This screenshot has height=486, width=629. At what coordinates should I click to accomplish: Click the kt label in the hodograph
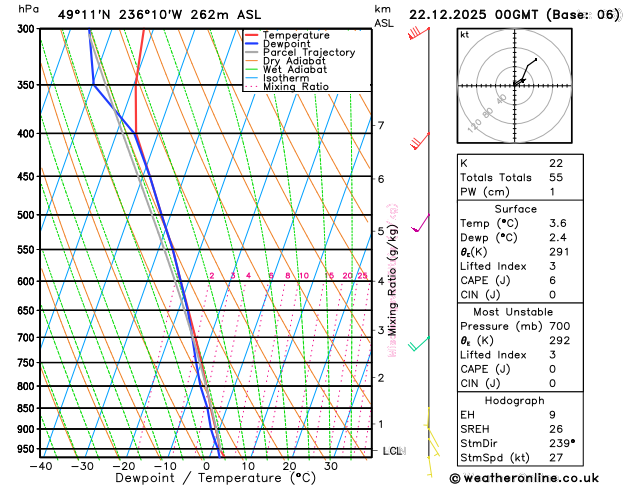coord(465,35)
